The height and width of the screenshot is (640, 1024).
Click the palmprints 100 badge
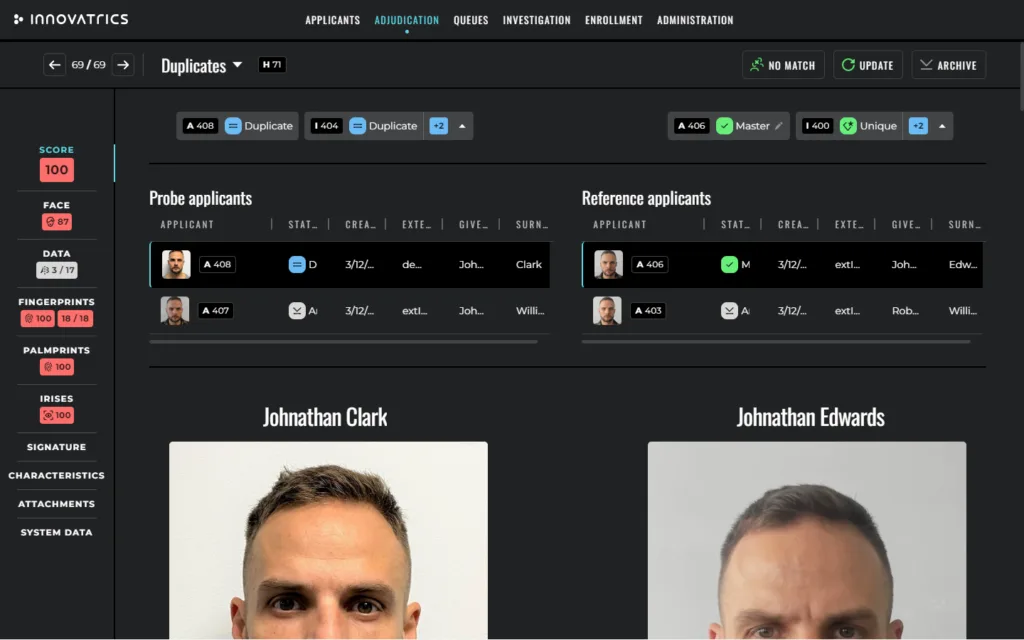click(x=57, y=367)
